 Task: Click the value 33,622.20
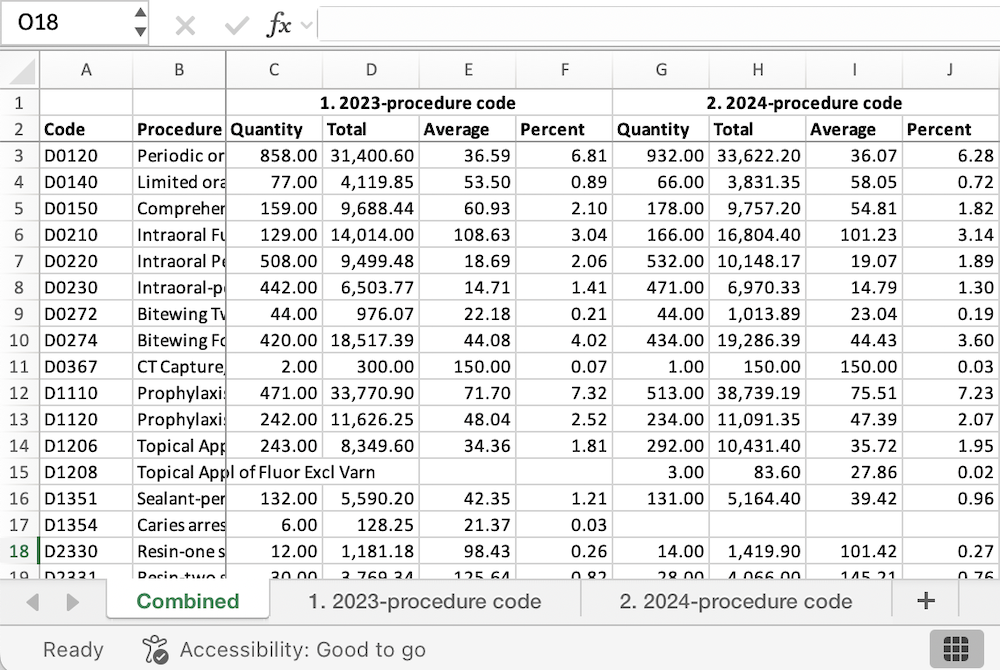(x=758, y=156)
